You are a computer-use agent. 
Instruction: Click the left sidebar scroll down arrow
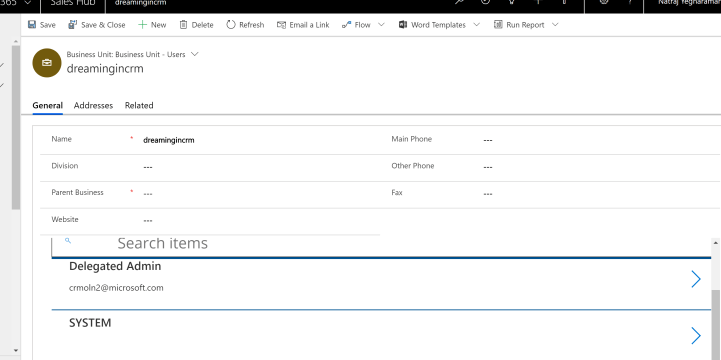pos(16,350)
